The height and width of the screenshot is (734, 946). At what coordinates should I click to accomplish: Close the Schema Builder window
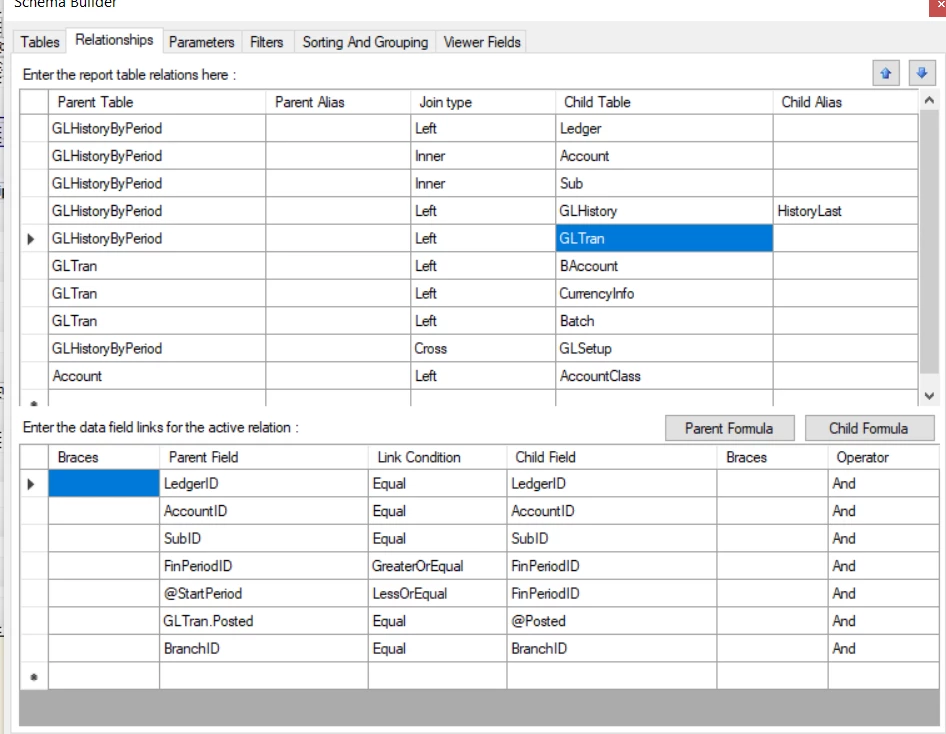tap(938, 6)
